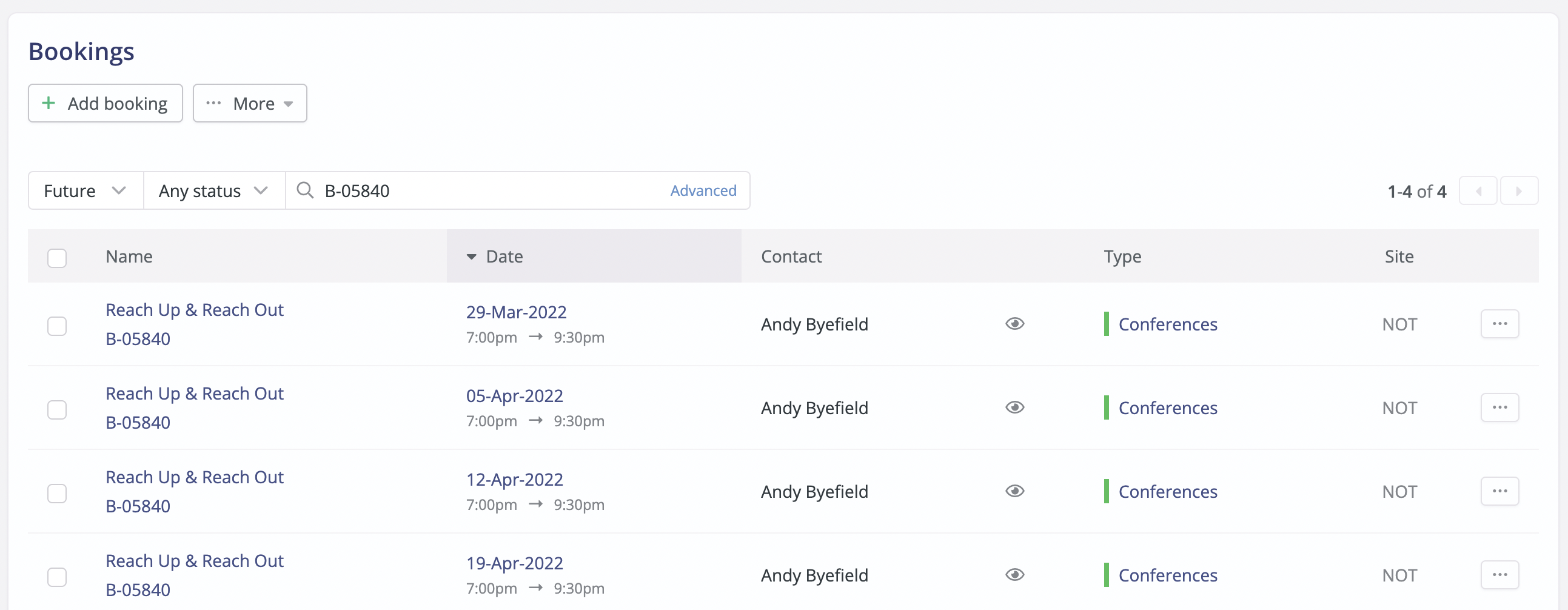The image size is (1568, 610).
Task: Open the Future date filter dropdown
Action: (x=85, y=190)
